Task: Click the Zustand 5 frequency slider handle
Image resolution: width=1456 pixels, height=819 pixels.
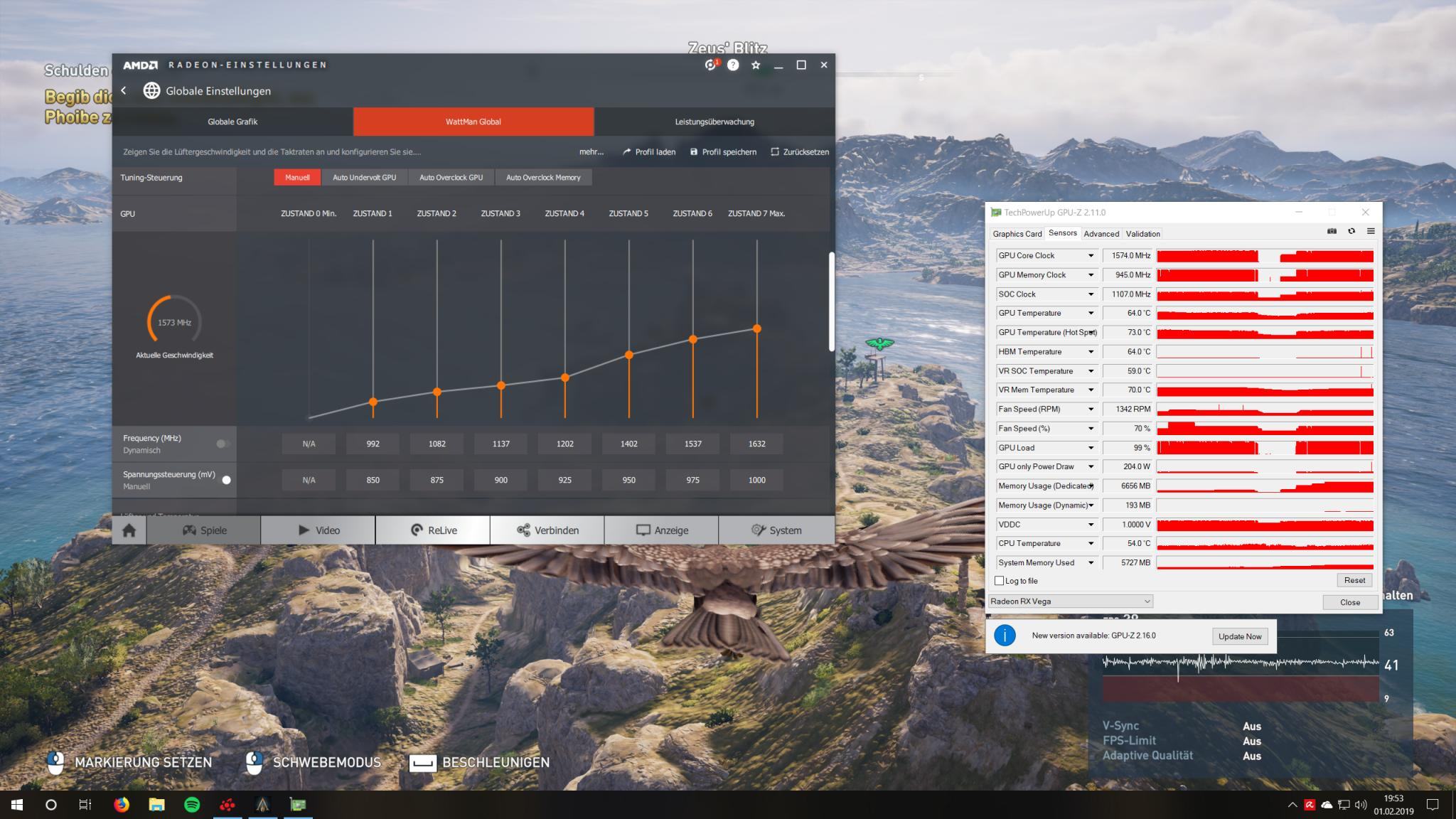Action: click(628, 355)
